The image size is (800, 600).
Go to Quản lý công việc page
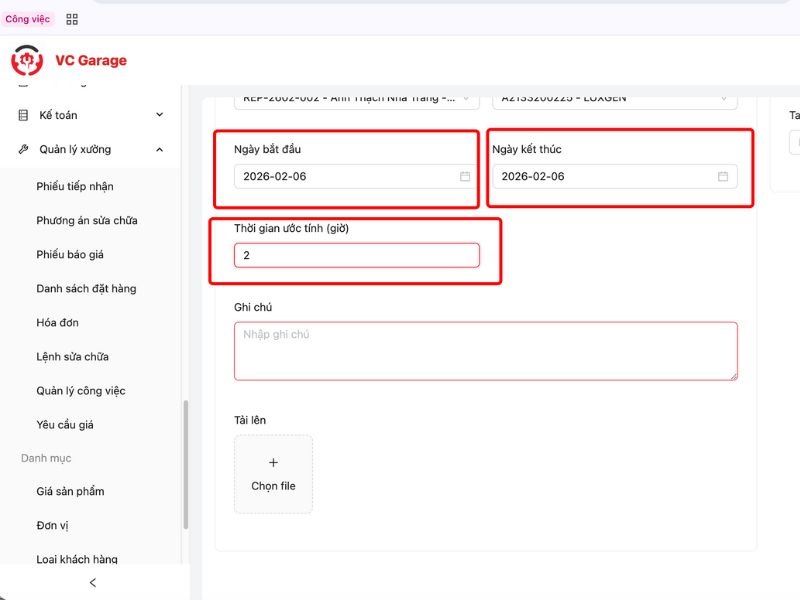click(81, 390)
